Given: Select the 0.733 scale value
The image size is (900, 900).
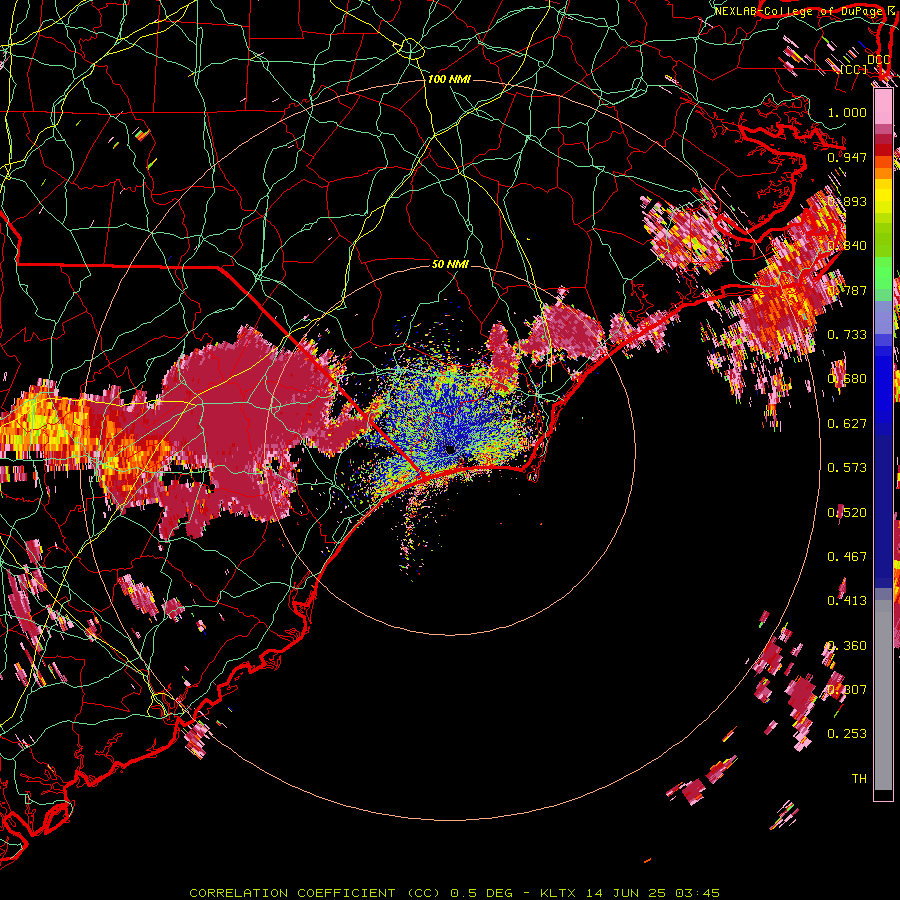Looking at the screenshot, I should pyautogui.click(x=847, y=335).
